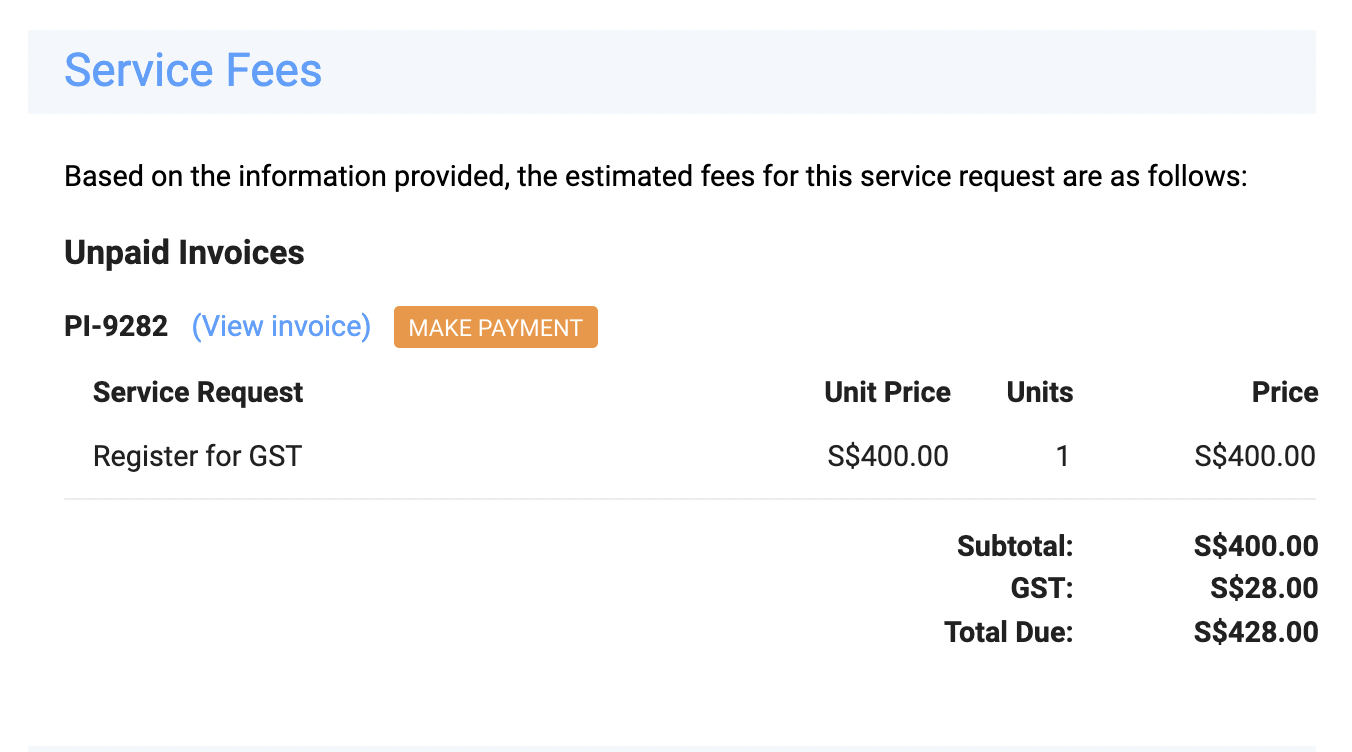Click the GST label in the totals
The width and height of the screenshot is (1352, 752).
tap(1041, 589)
